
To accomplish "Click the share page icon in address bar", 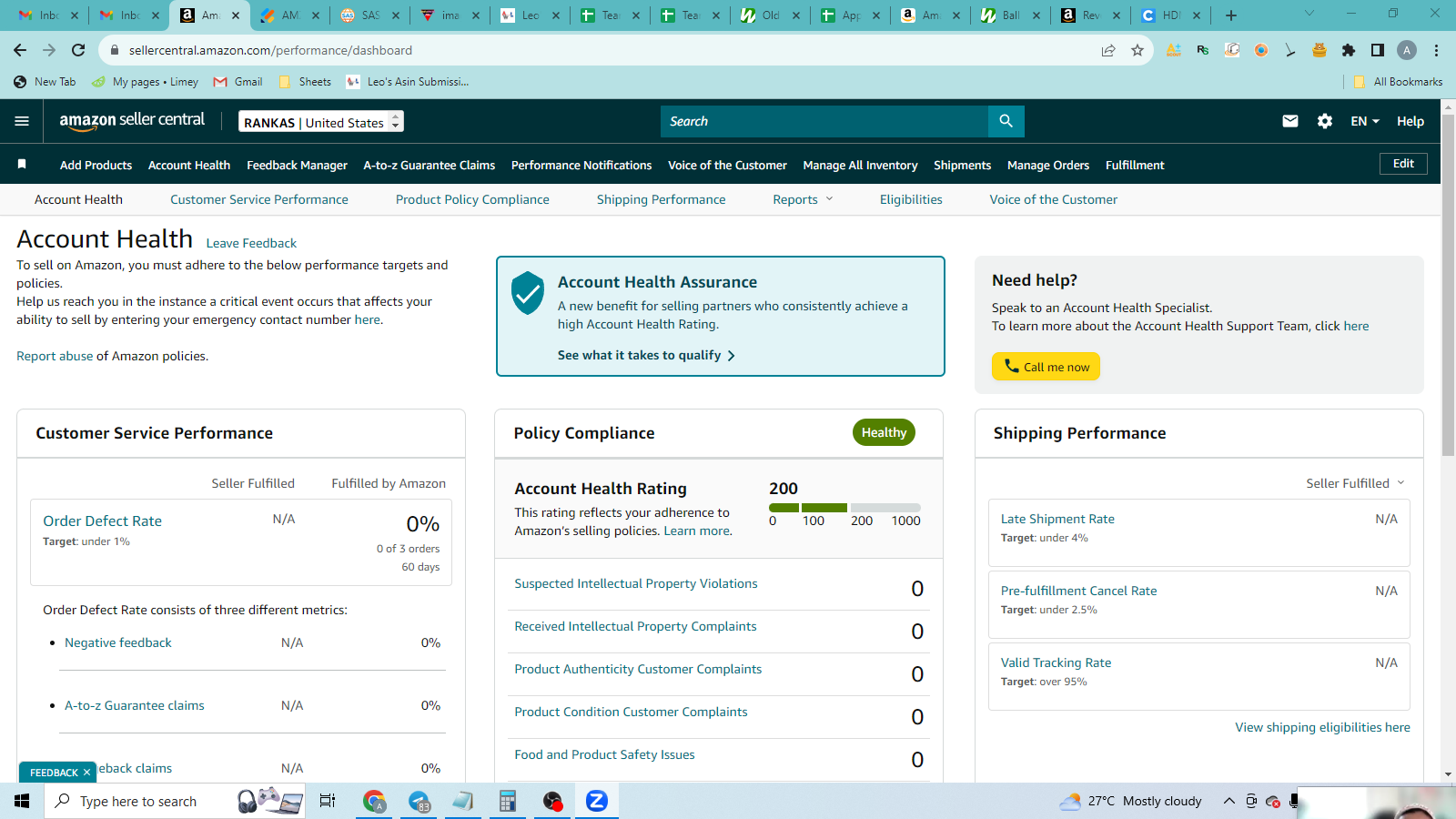I will click(1108, 50).
